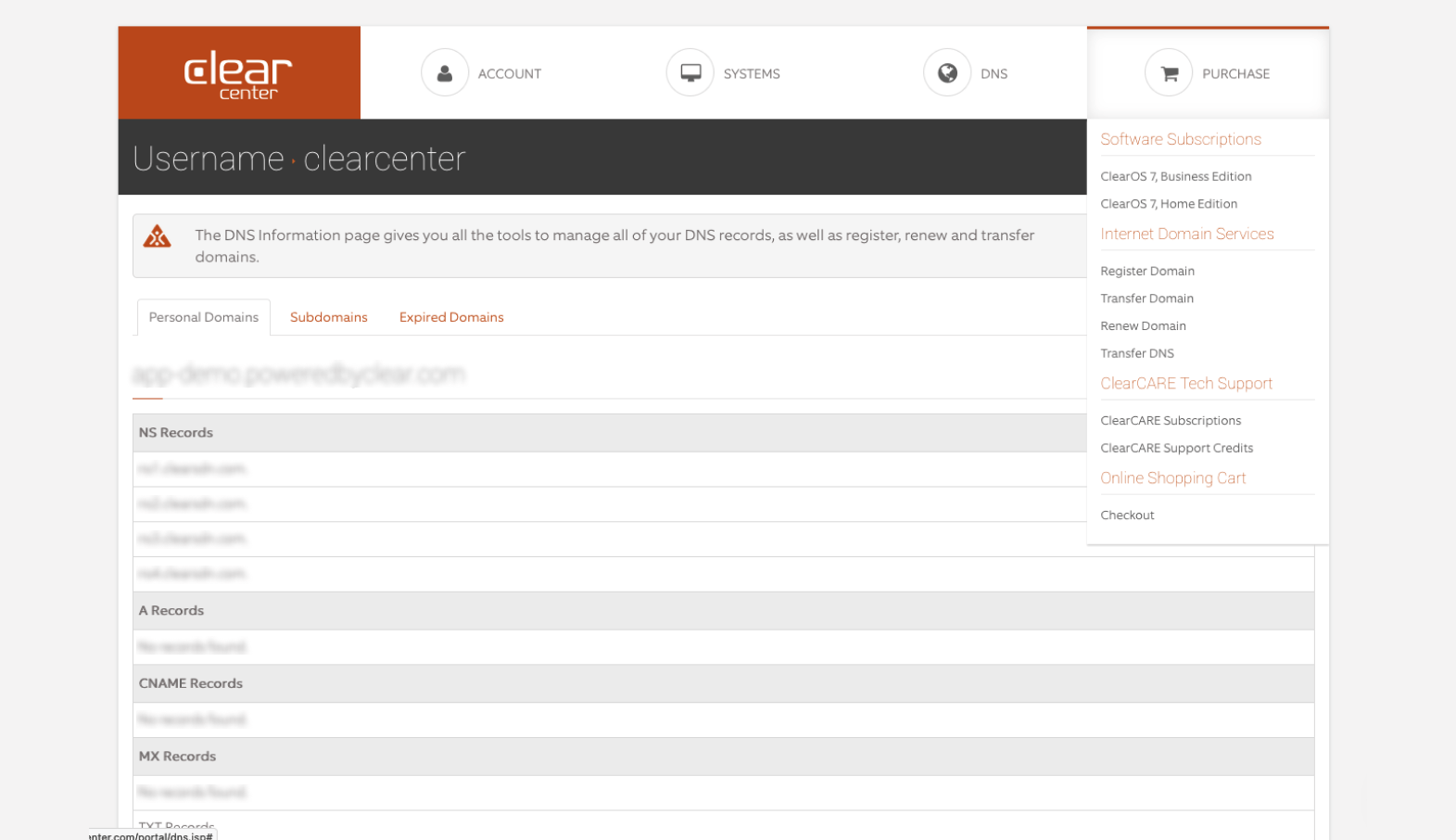
Task: Click the DNS globe icon
Action: coord(947,73)
